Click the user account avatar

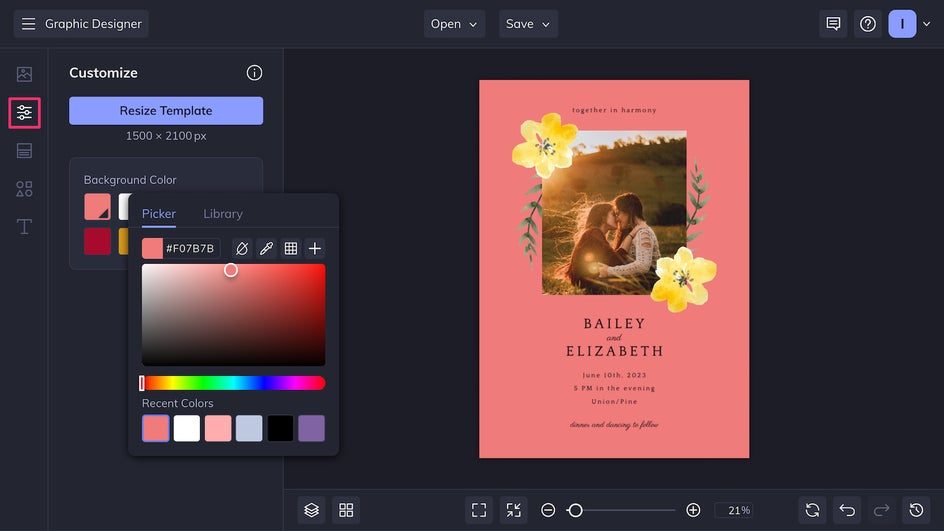[x=902, y=24]
